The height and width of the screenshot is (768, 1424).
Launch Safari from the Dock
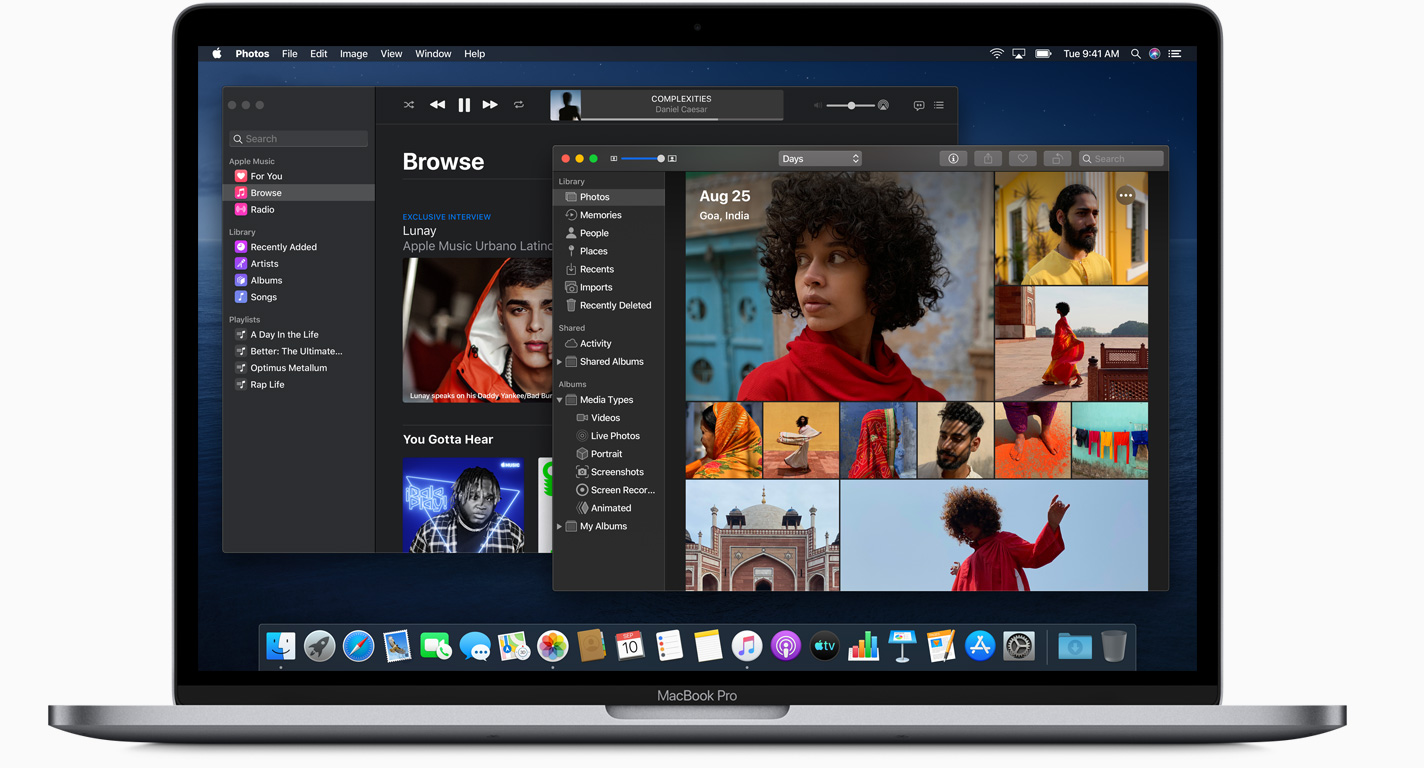(358, 646)
